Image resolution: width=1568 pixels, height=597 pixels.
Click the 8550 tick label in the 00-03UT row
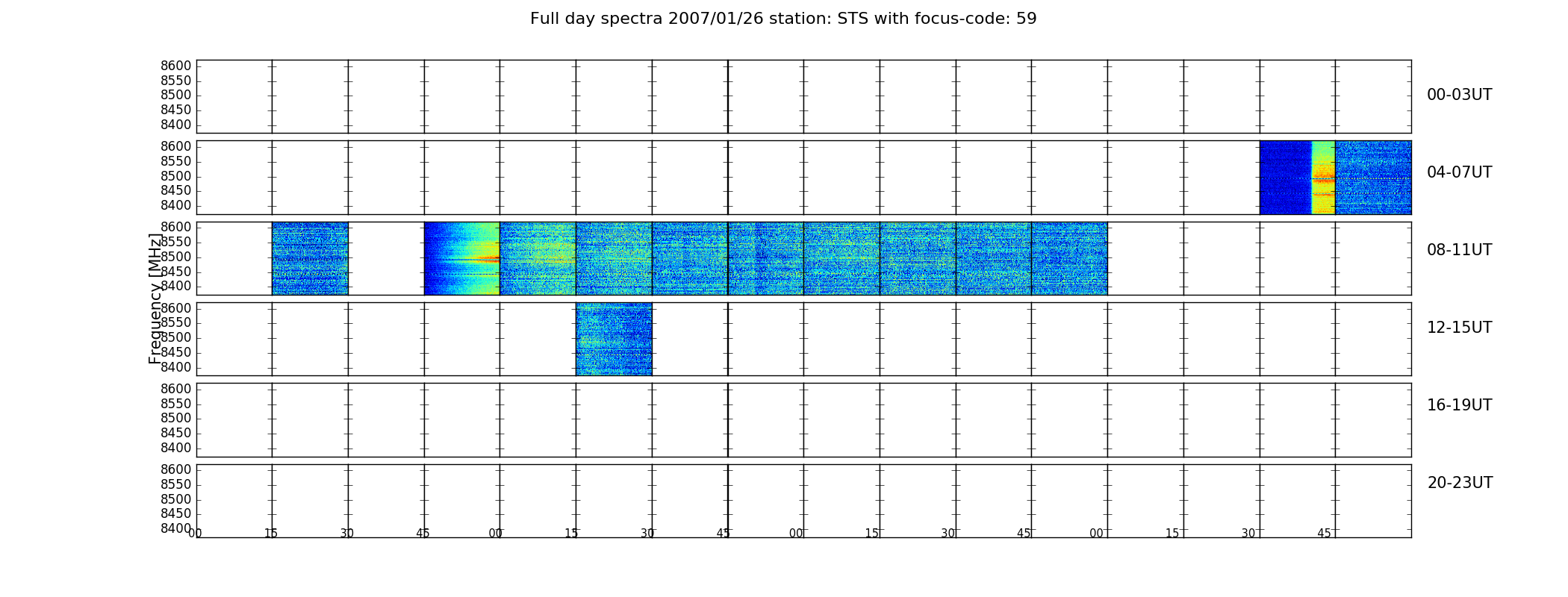point(176,81)
